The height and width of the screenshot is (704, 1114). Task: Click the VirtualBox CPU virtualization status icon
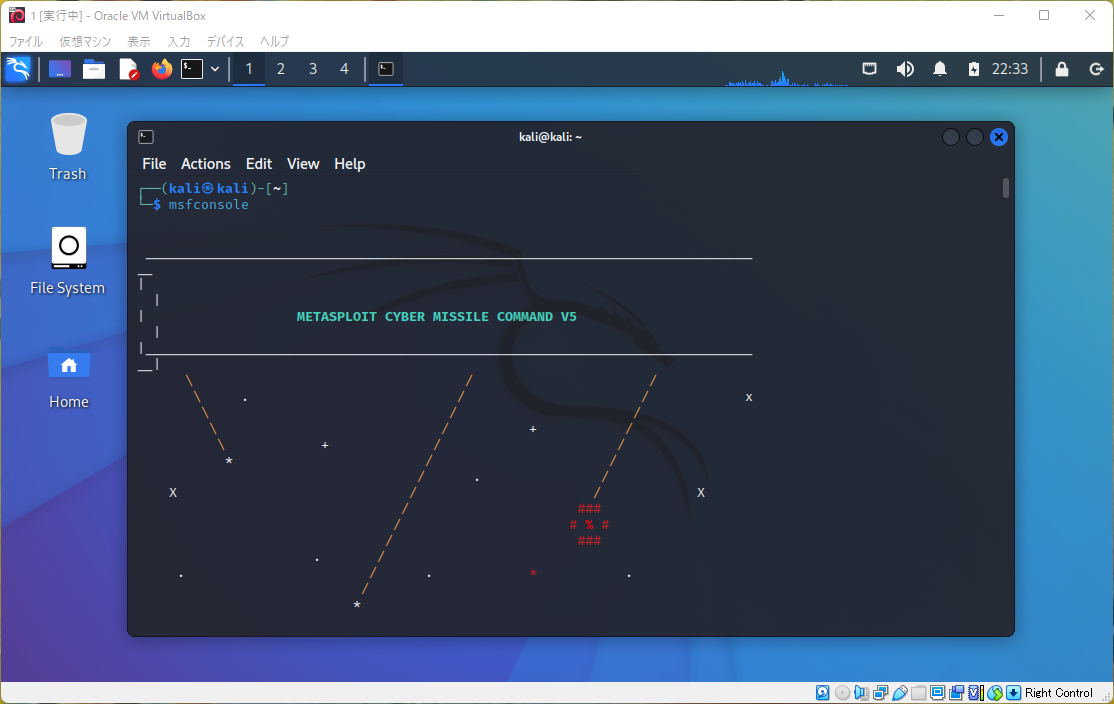pyautogui.click(x=975, y=693)
